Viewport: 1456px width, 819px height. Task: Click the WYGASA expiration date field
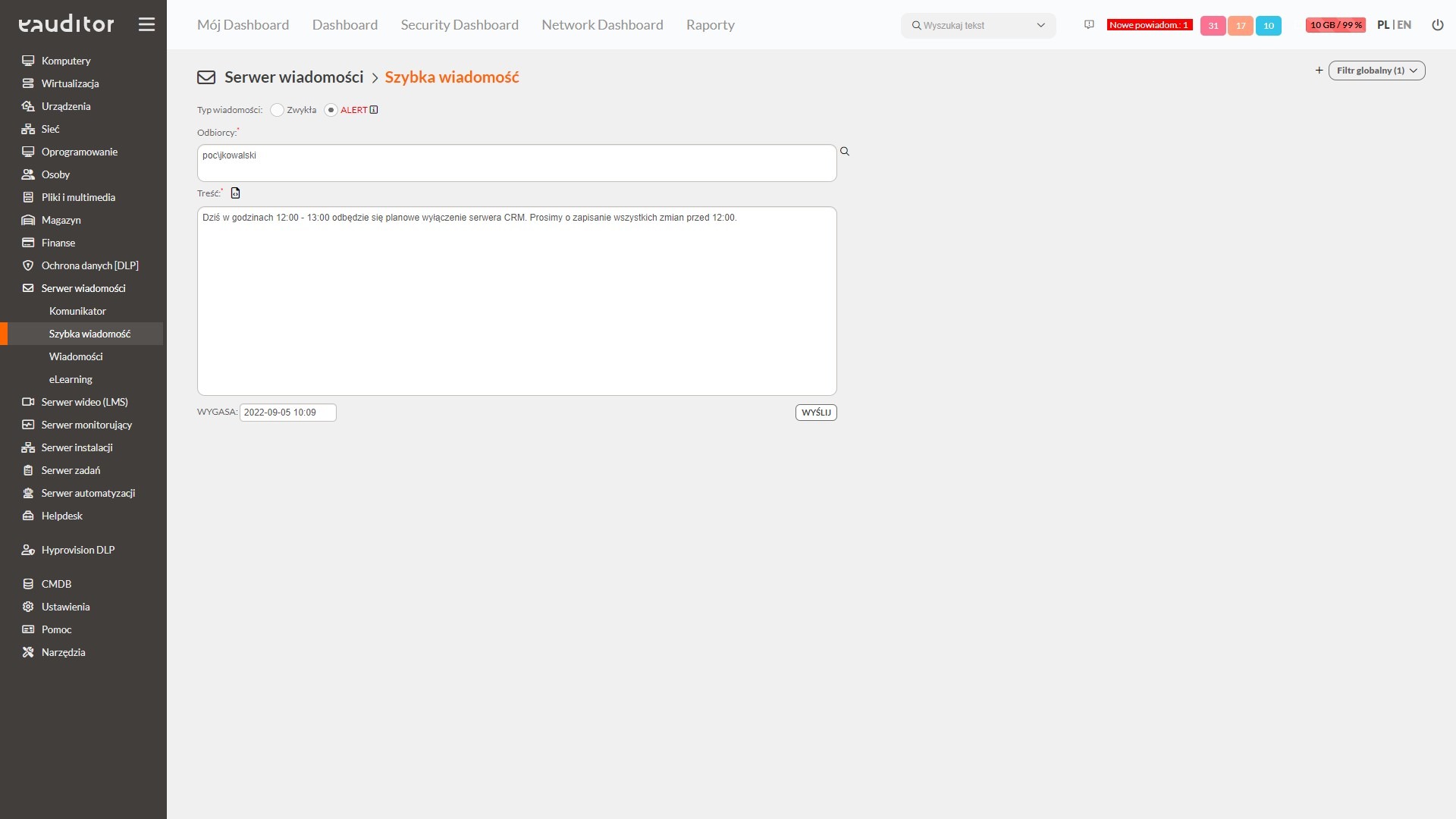click(288, 413)
